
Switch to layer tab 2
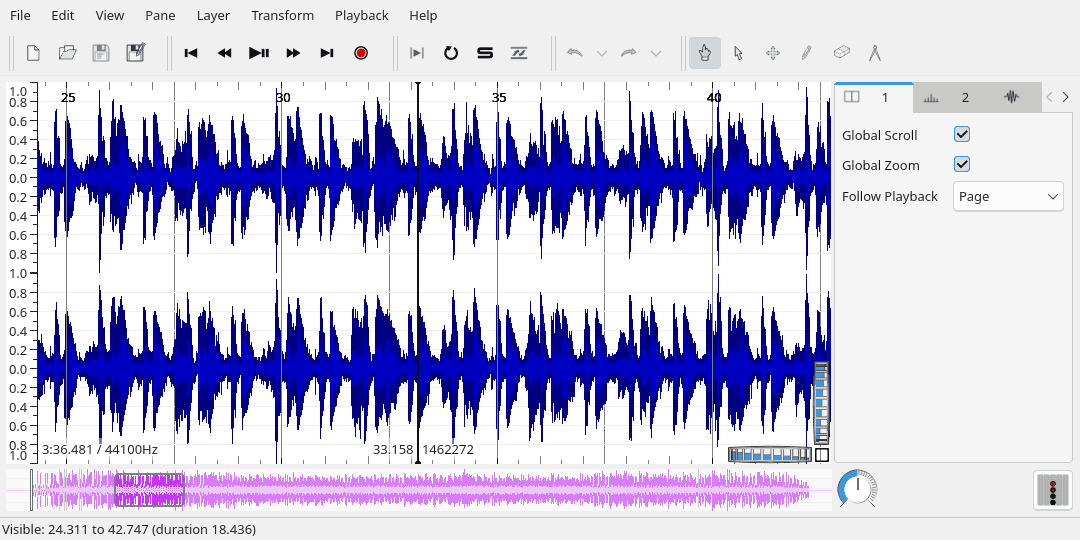953,97
